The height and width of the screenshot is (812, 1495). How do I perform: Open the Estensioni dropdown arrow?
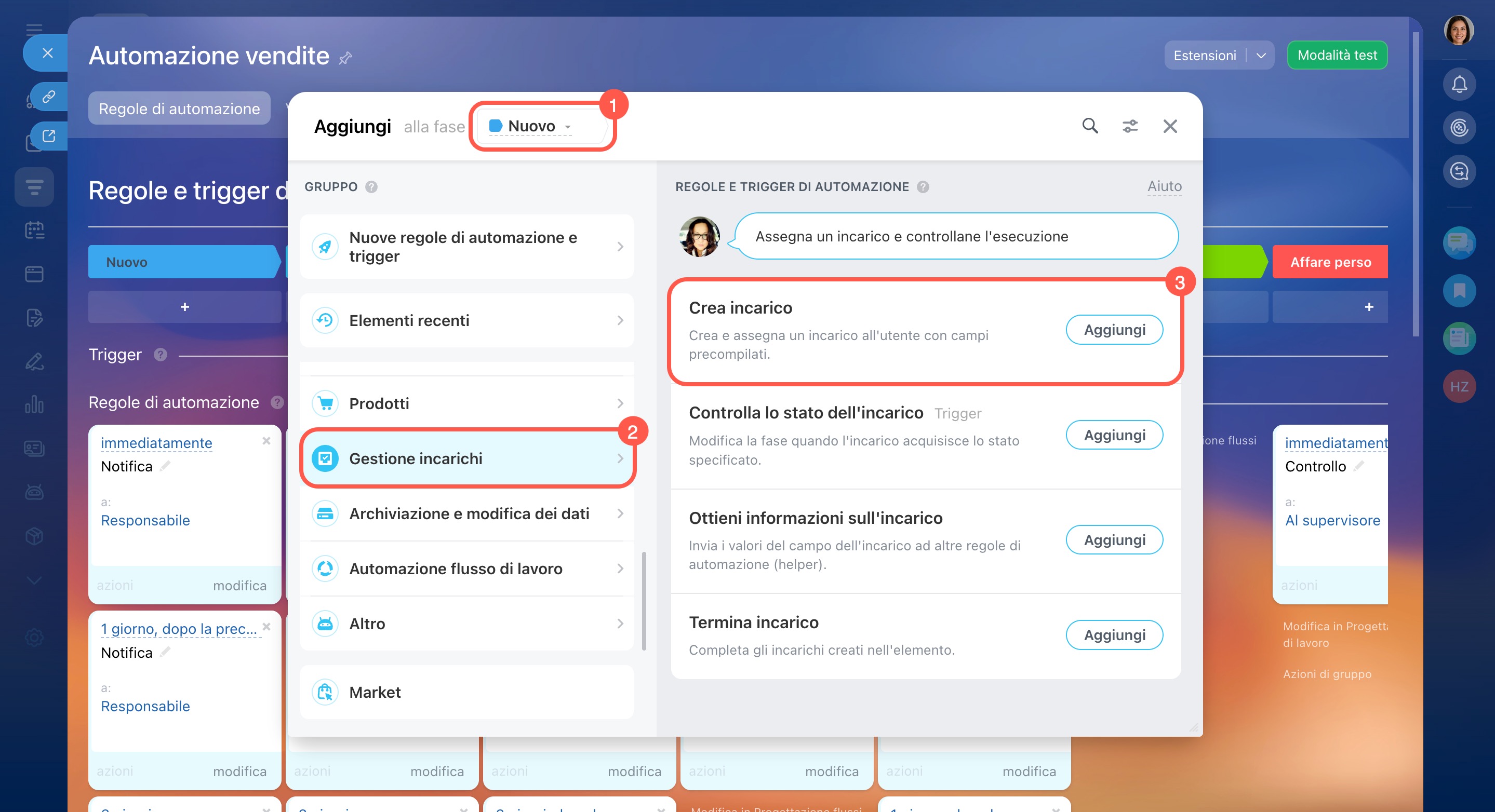(x=1261, y=56)
